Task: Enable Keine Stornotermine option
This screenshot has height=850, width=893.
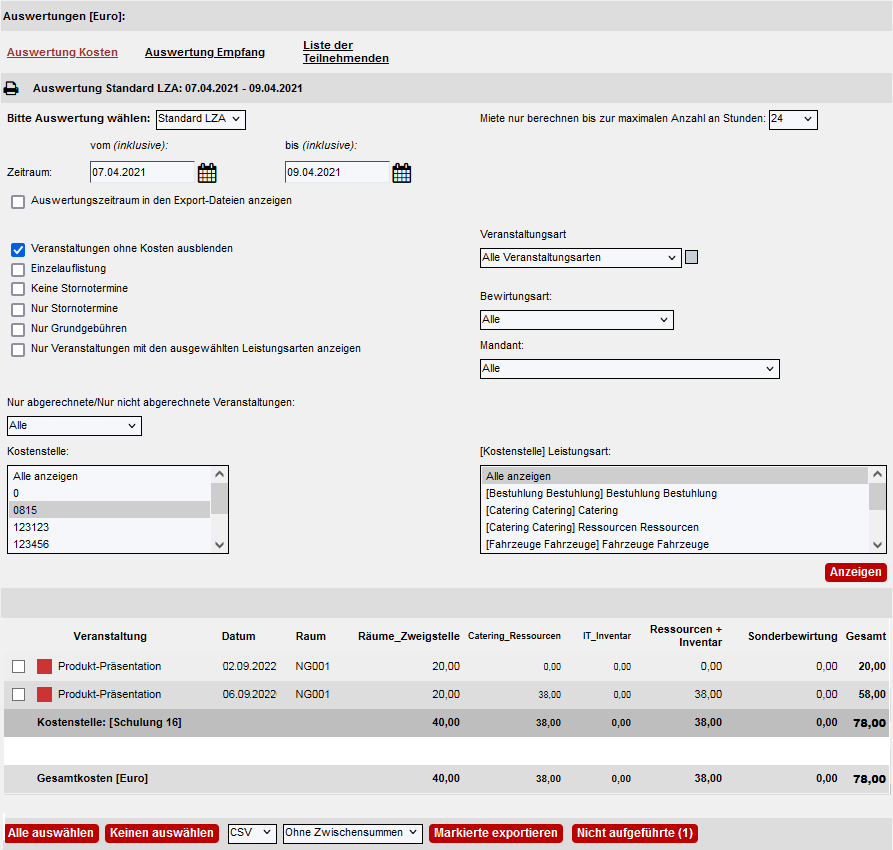Action: click(18, 289)
